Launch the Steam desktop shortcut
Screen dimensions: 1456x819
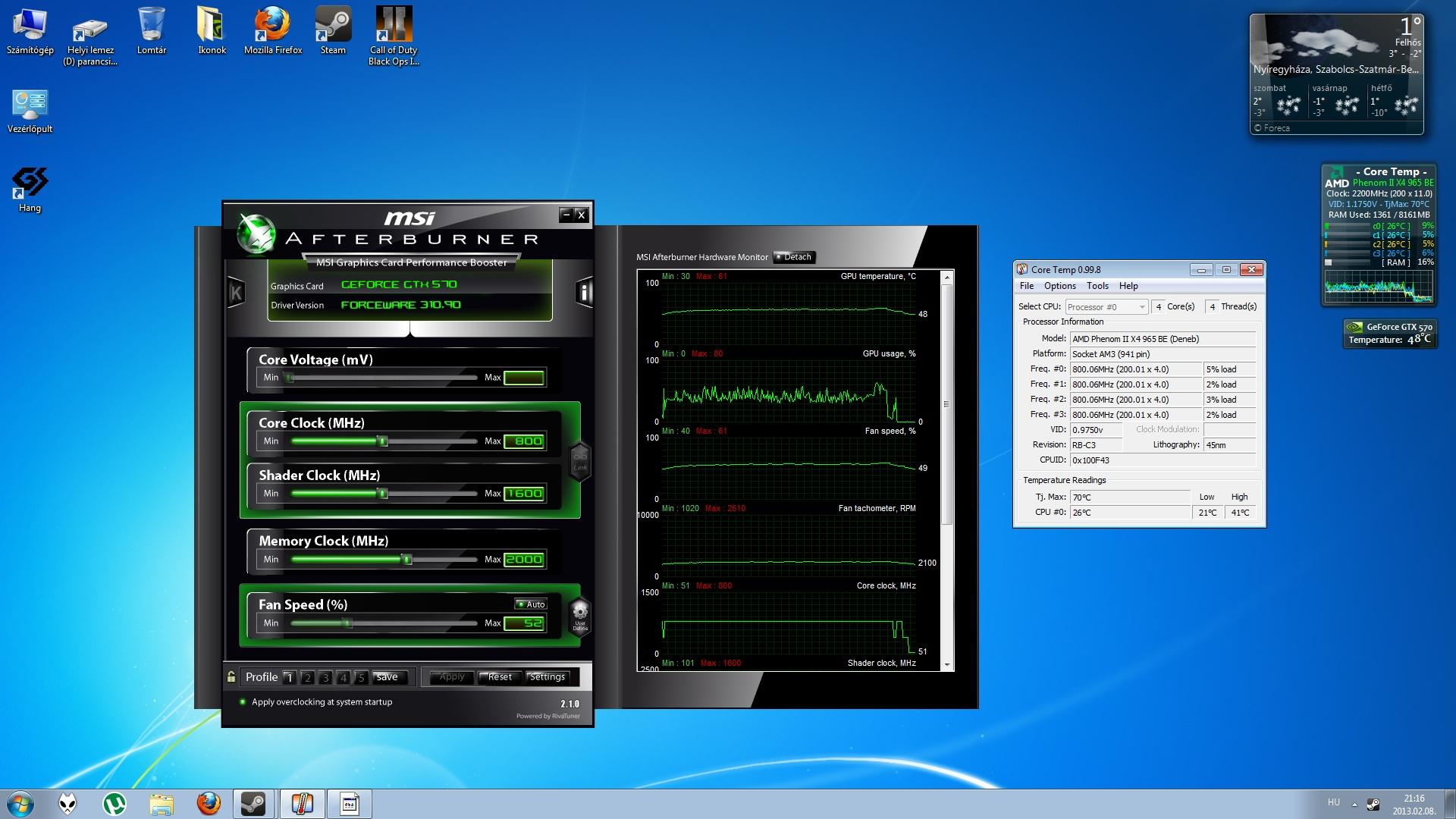(333, 32)
